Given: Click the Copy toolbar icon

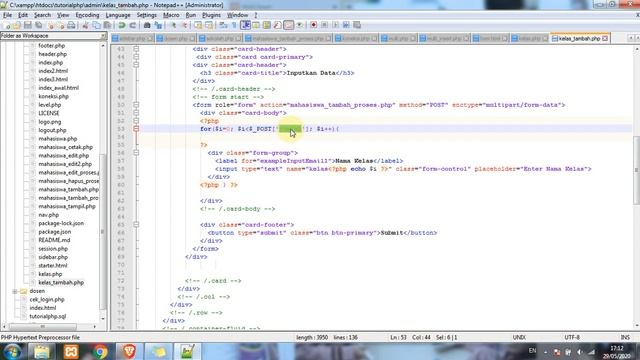Looking at the screenshot, I should point(96,25).
